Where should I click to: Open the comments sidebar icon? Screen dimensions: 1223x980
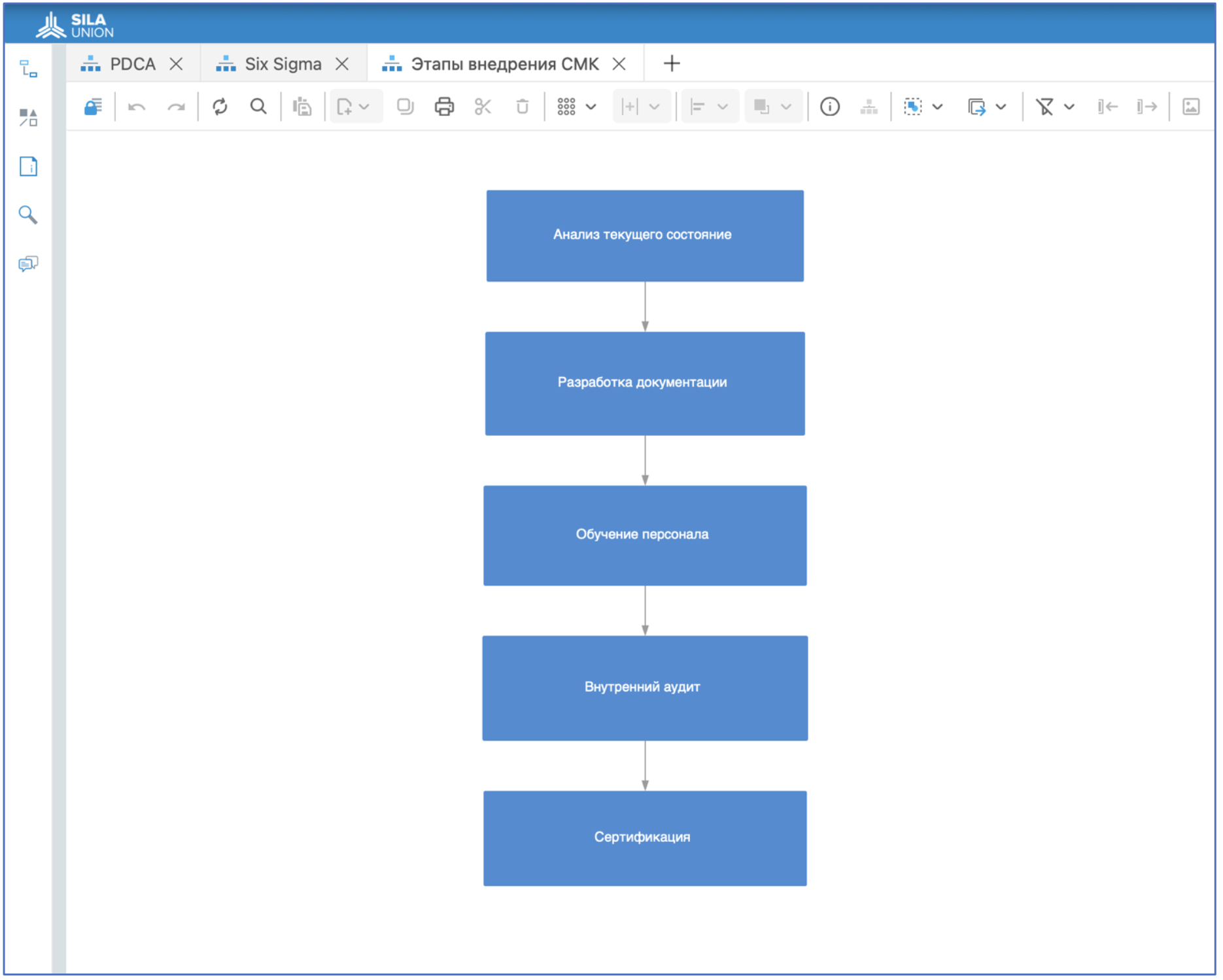point(28,264)
